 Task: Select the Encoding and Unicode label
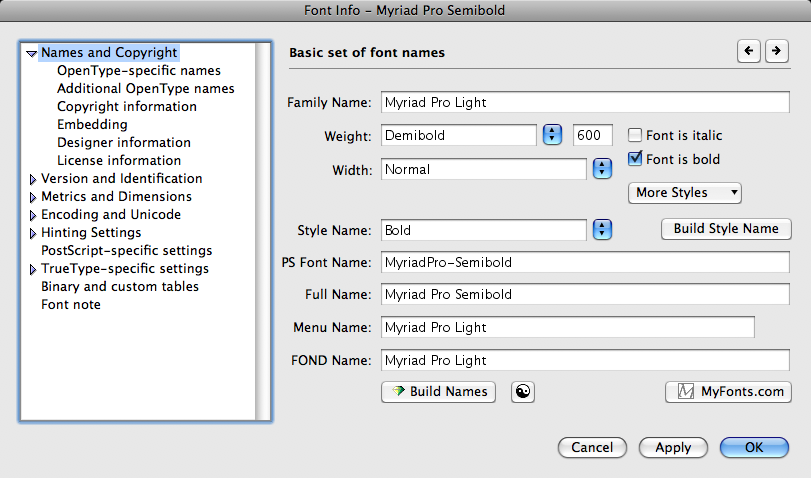111,215
